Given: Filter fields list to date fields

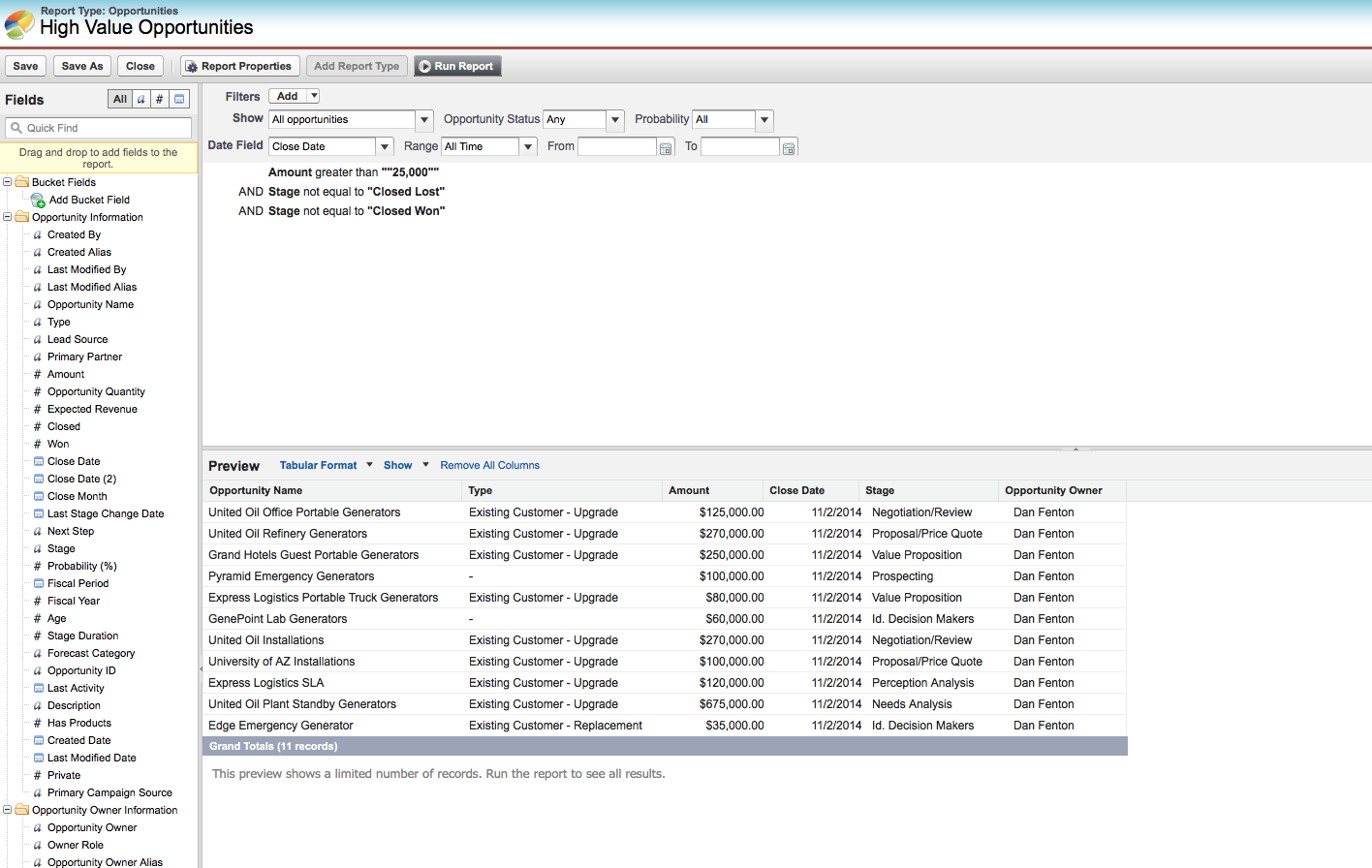Looking at the screenshot, I should pyautogui.click(x=179, y=99).
